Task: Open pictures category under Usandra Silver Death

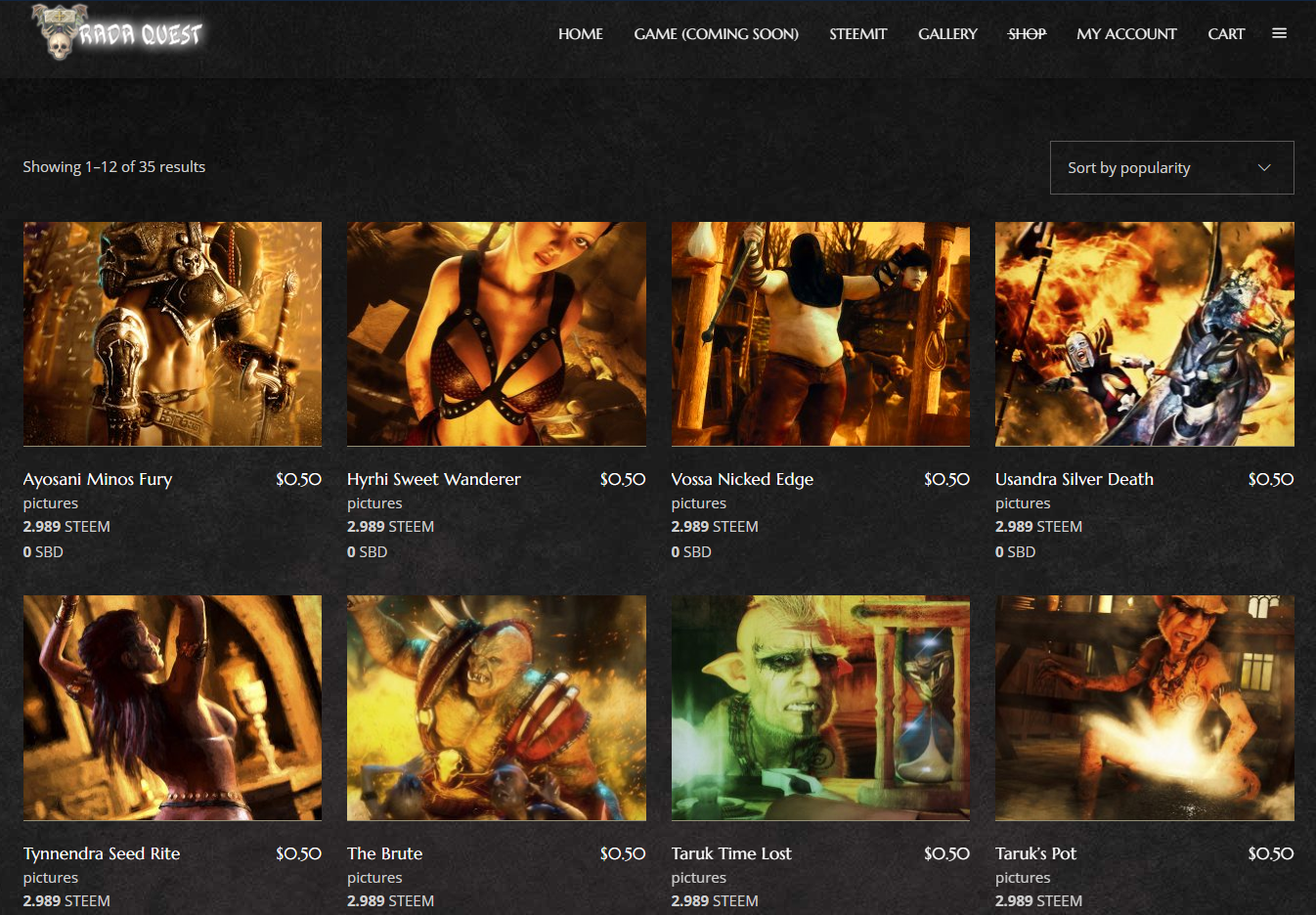Action: [x=1023, y=503]
